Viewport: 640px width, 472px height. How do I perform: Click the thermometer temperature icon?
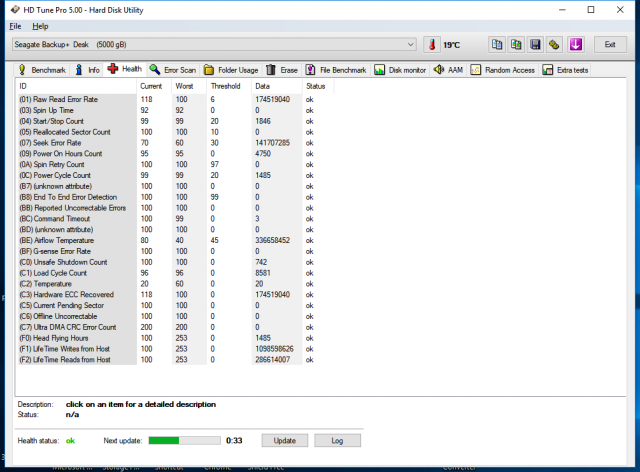(x=432, y=45)
